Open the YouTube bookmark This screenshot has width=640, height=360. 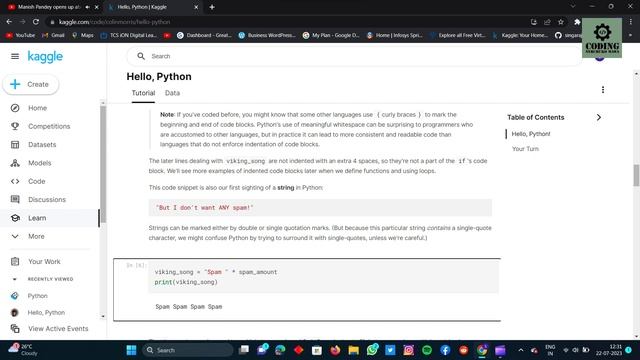[x=21, y=36]
